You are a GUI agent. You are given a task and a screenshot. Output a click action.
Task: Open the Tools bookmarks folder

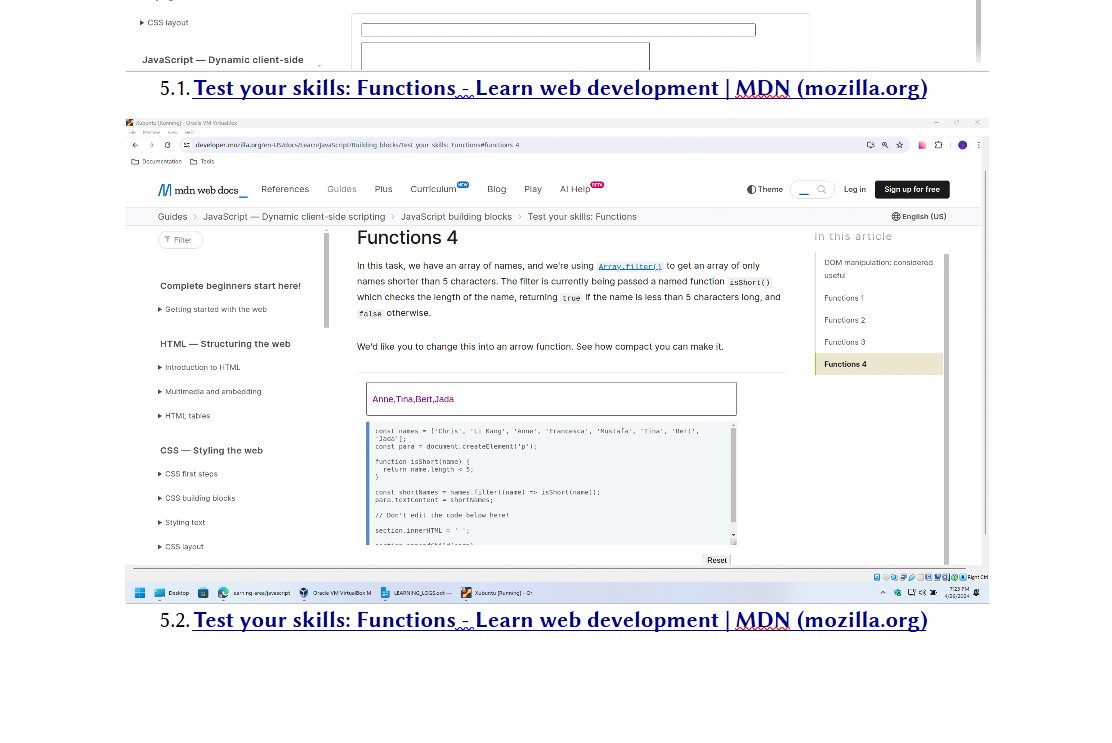[202, 162]
